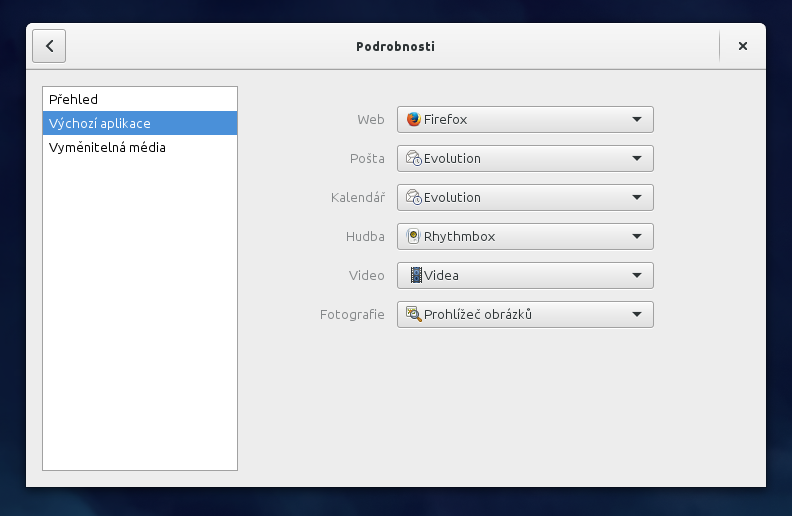Expand the Web dropdown arrow
This screenshot has height=516, width=792.
coord(637,120)
